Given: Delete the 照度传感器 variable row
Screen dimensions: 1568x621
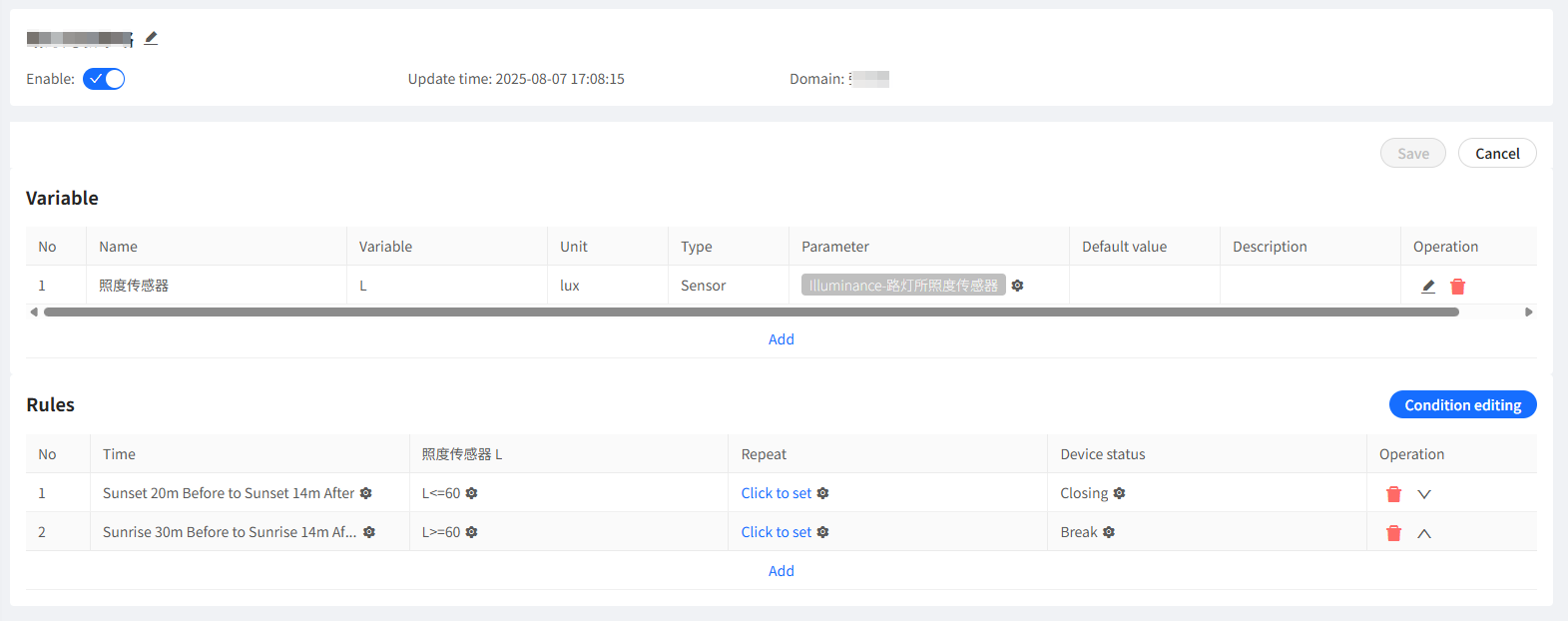Looking at the screenshot, I should tap(1457, 287).
